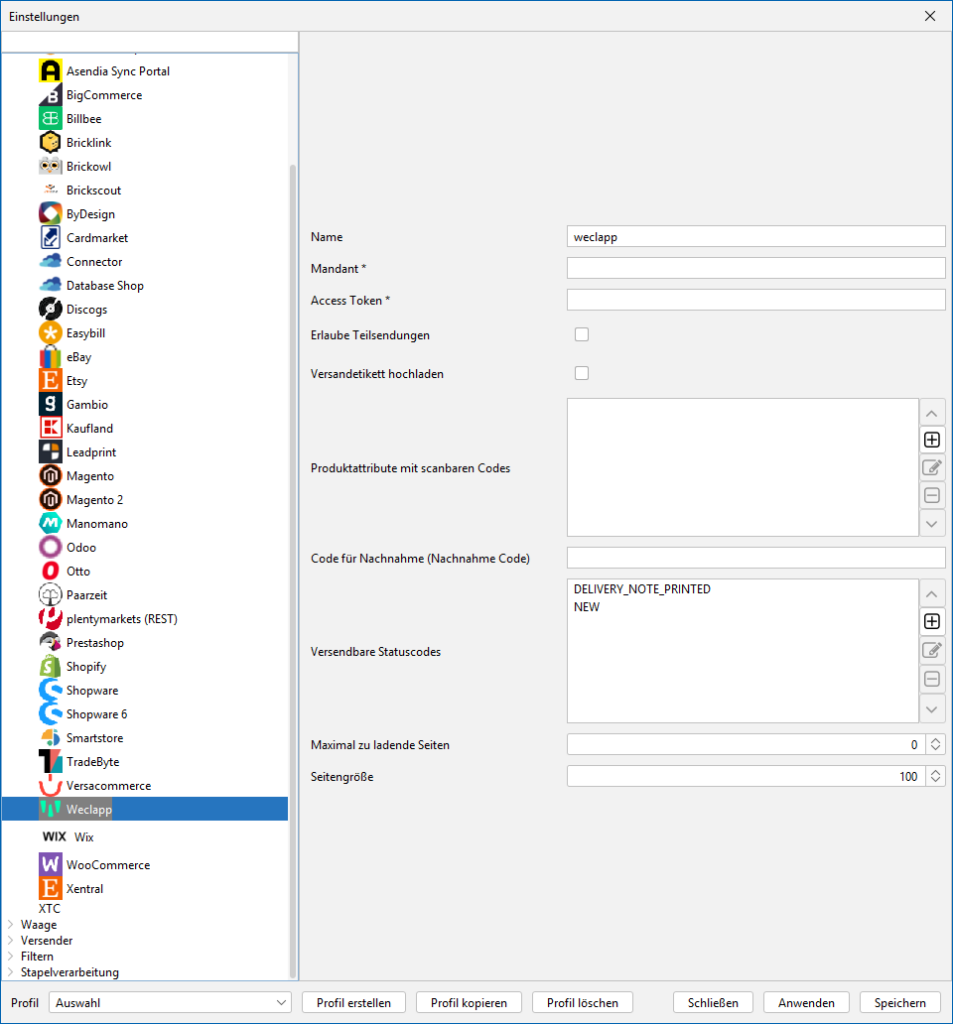Click the Discogs vinyl icon
953x1024 pixels.
[x=50, y=309]
